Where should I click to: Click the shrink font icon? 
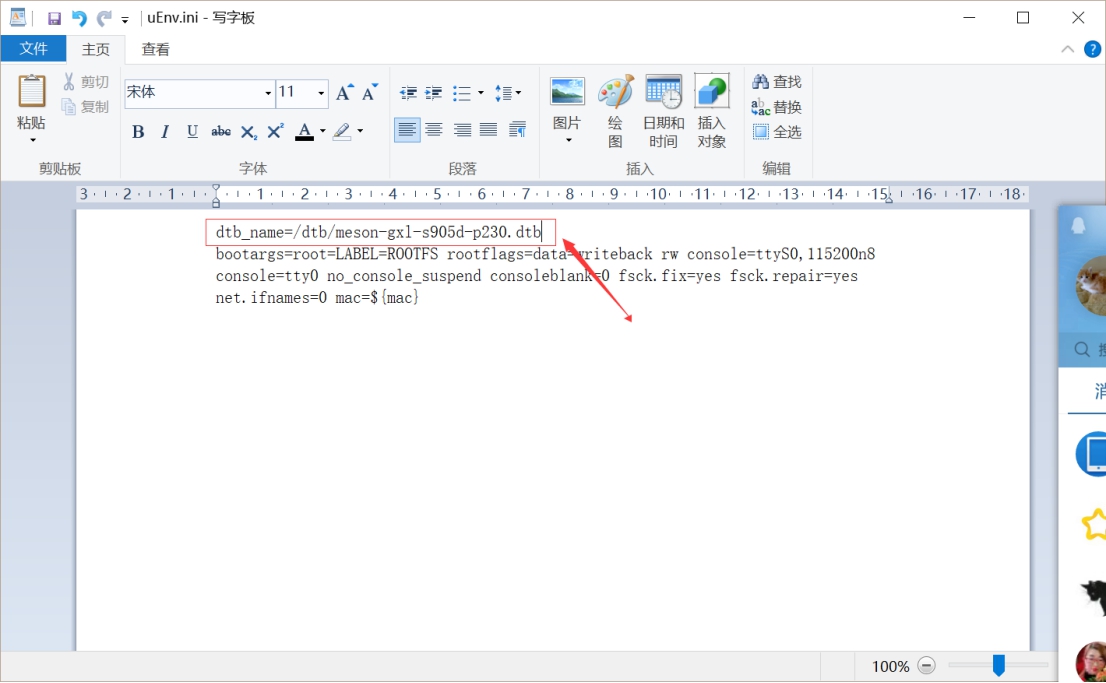coord(370,92)
